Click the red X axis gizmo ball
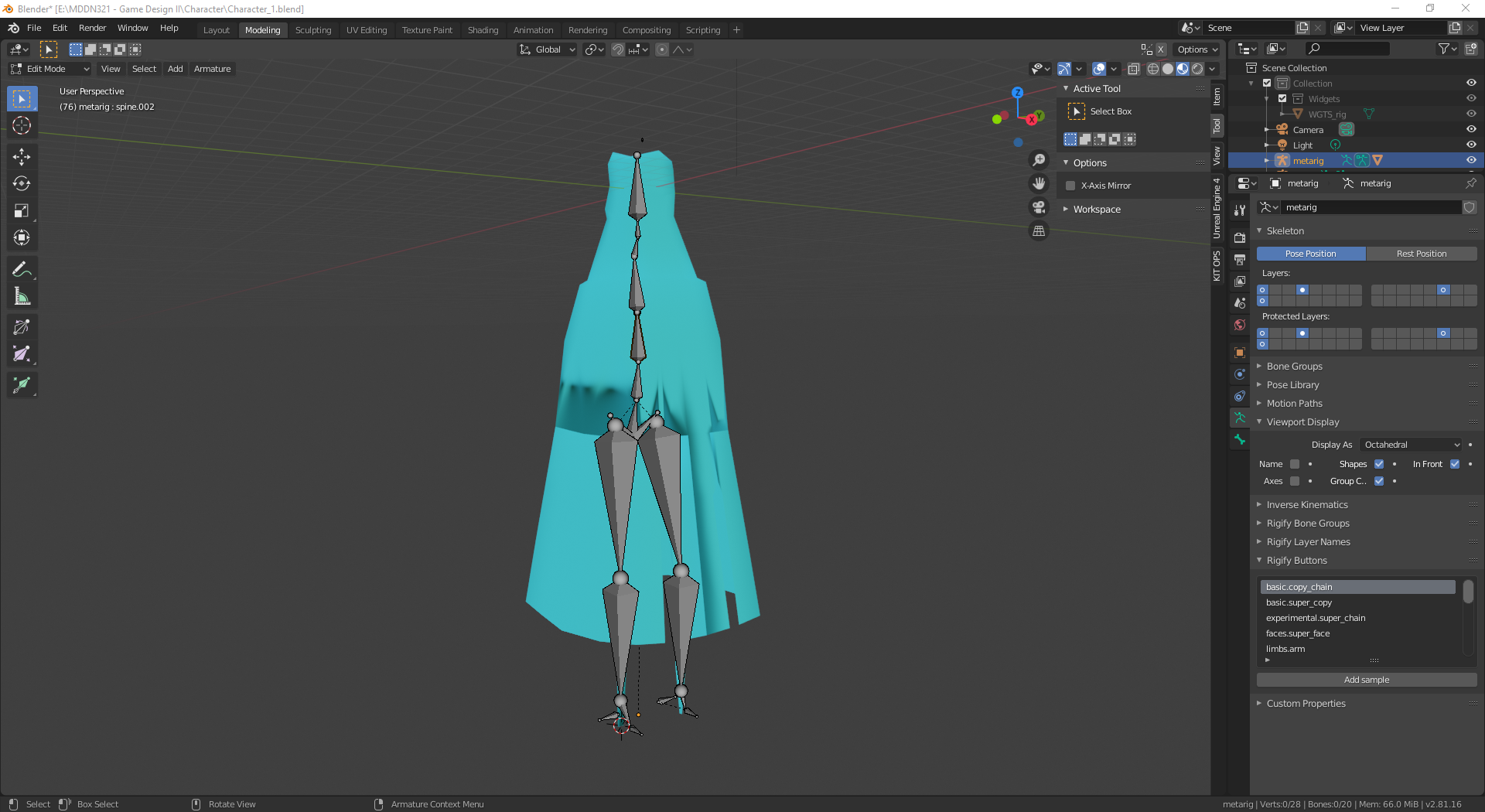 pos(1032,120)
